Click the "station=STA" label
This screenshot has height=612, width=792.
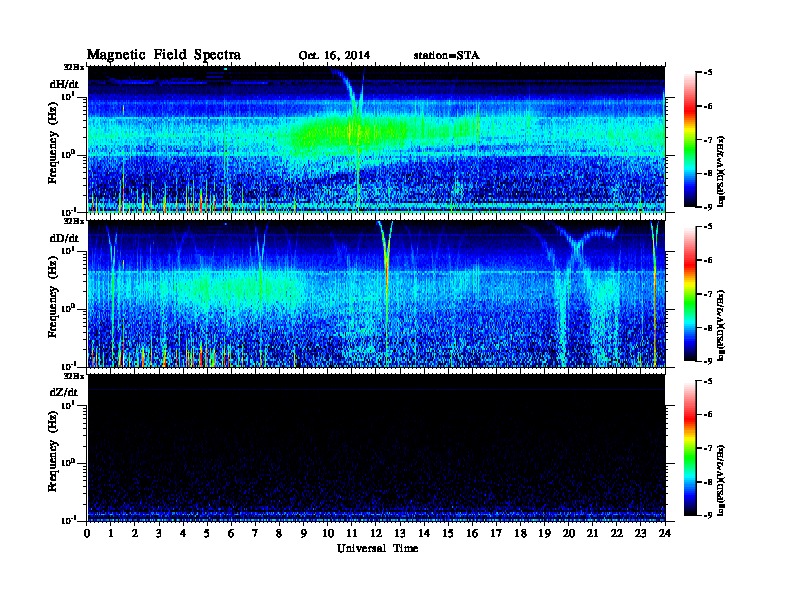point(447,56)
